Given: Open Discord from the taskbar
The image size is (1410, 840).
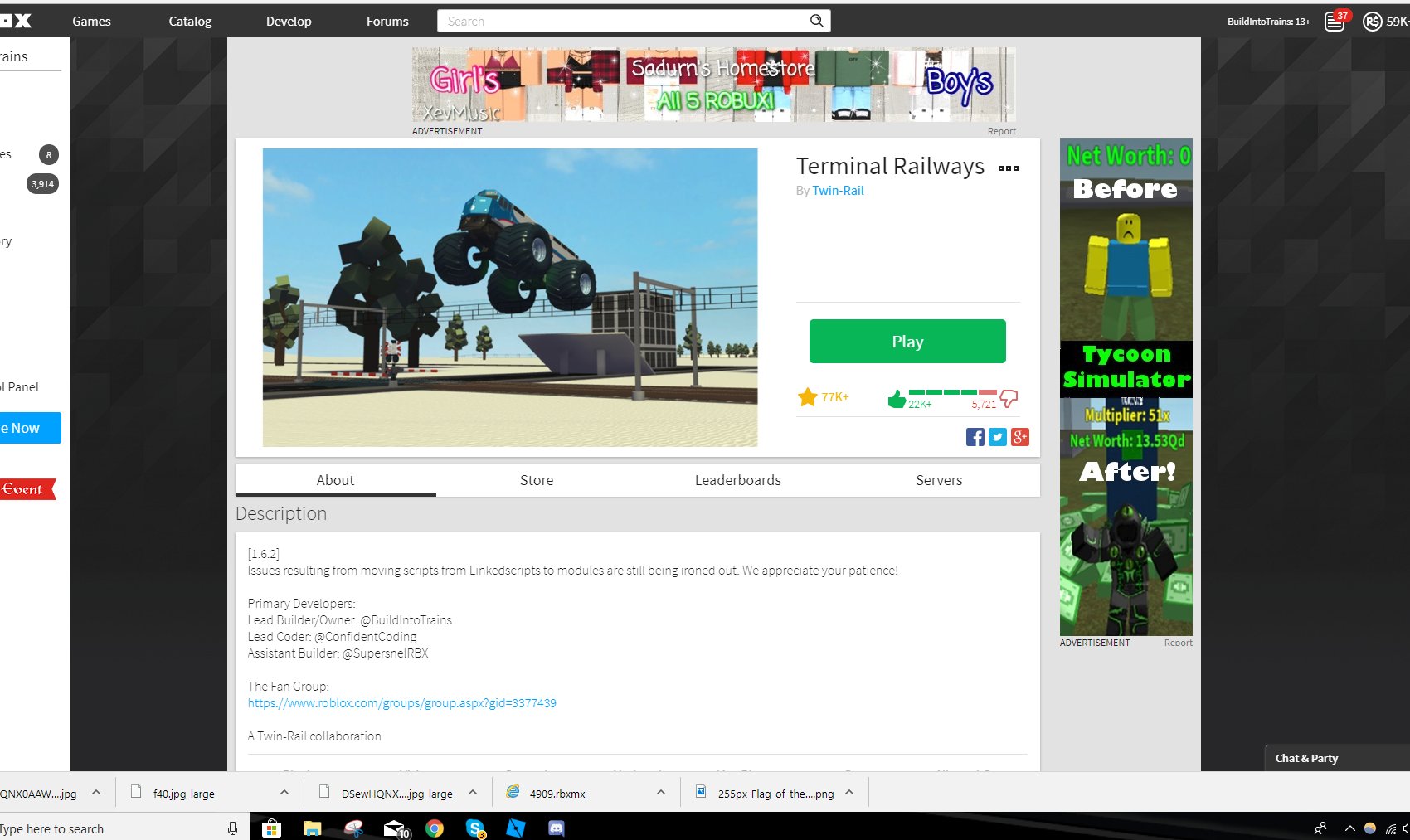Looking at the screenshot, I should [x=557, y=828].
